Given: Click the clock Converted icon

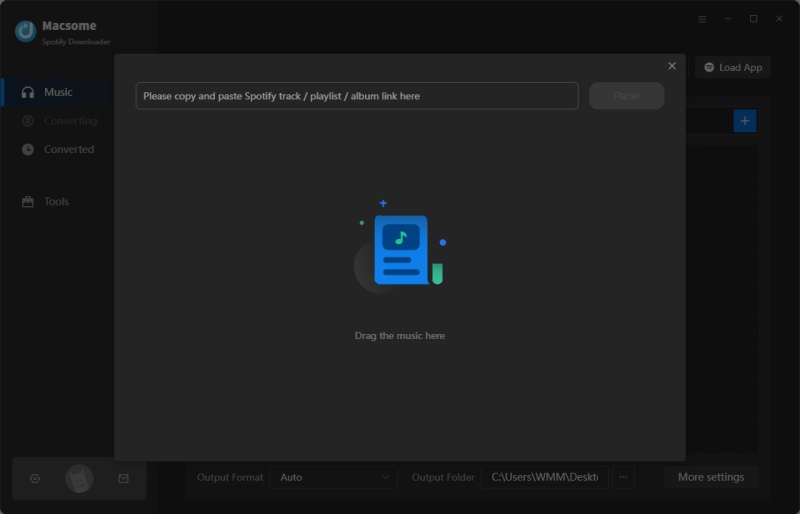Looking at the screenshot, I should pos(28,149).
